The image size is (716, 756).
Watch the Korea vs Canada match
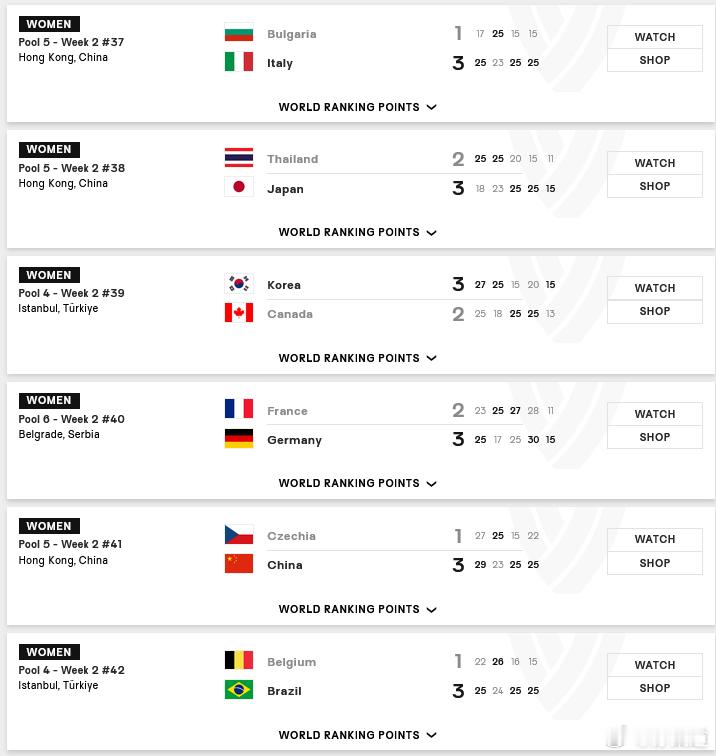pos(655,288)
